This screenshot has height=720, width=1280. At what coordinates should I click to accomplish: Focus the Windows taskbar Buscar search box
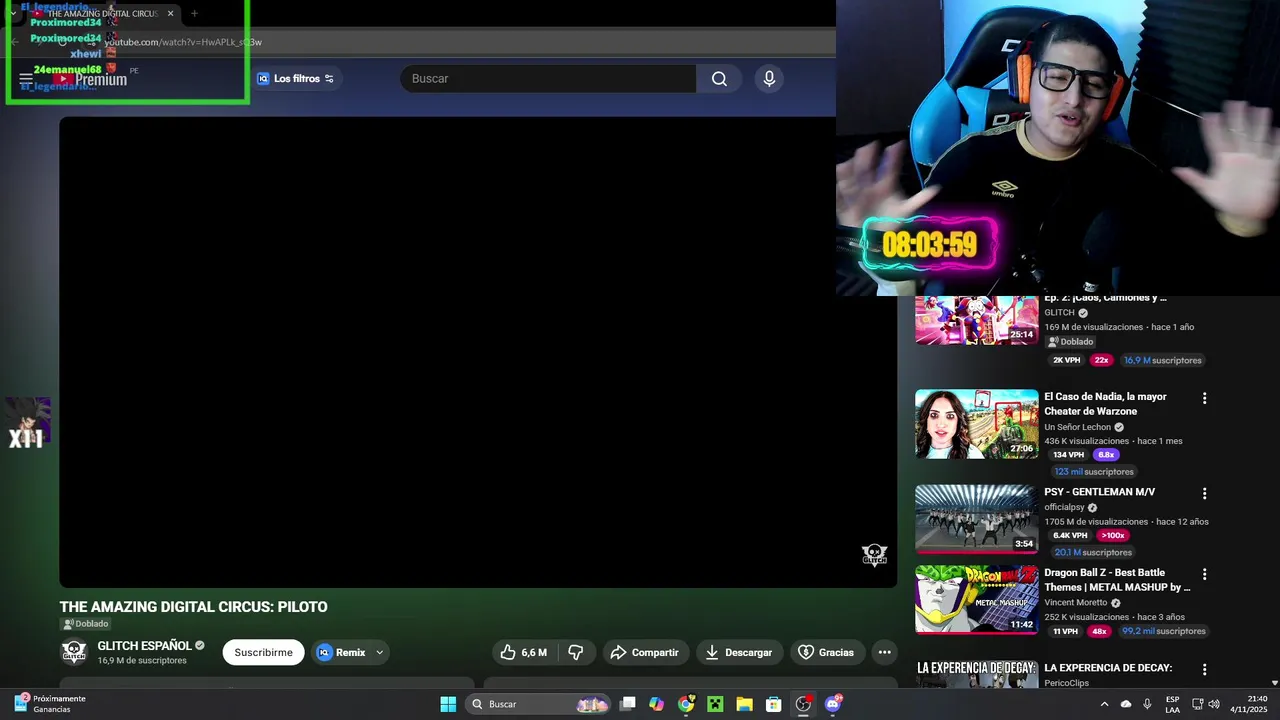pos(539,704)
